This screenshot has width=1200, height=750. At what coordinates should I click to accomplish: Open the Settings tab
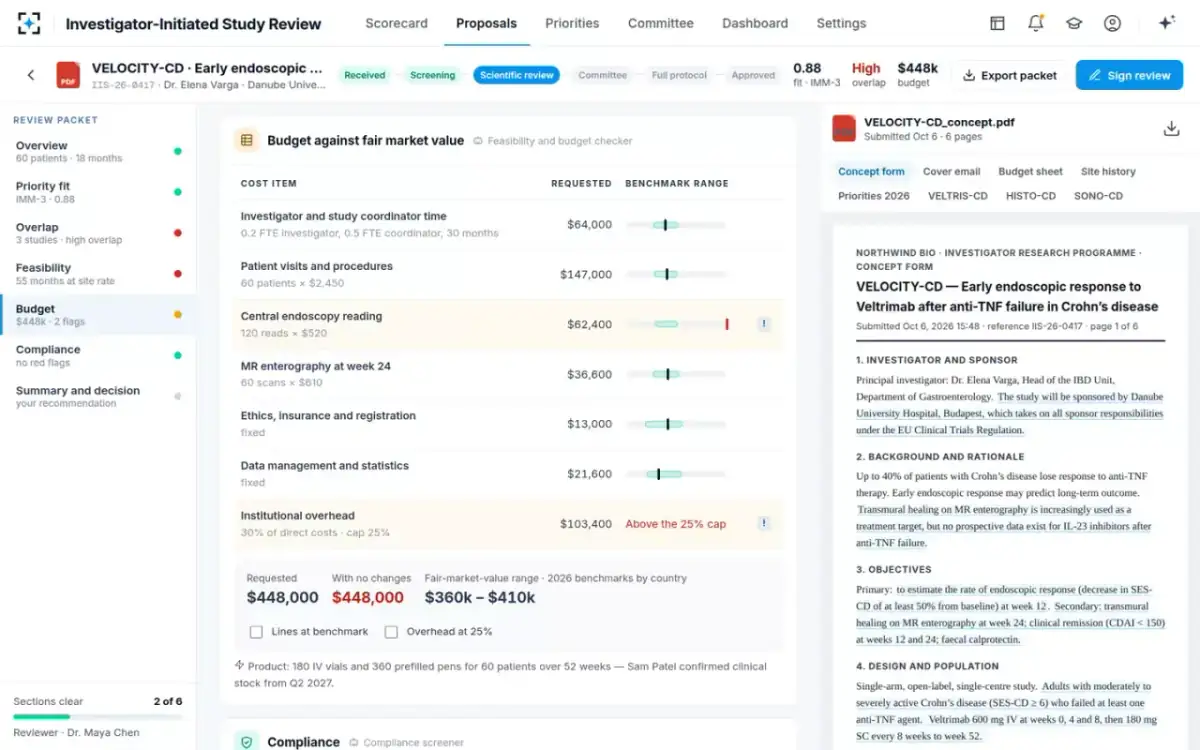[841, 23]
